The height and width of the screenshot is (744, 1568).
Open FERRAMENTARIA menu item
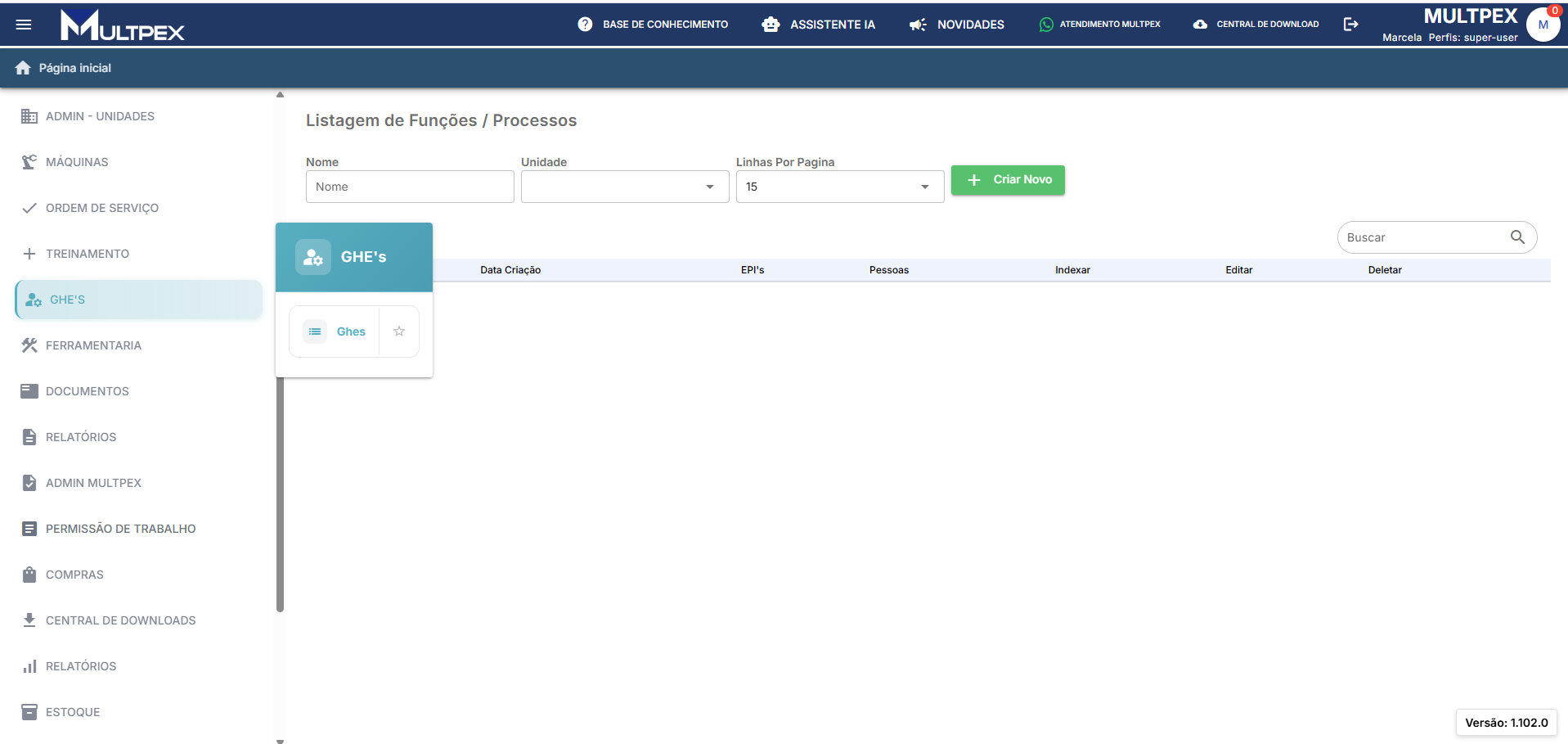tap(139, 345)
